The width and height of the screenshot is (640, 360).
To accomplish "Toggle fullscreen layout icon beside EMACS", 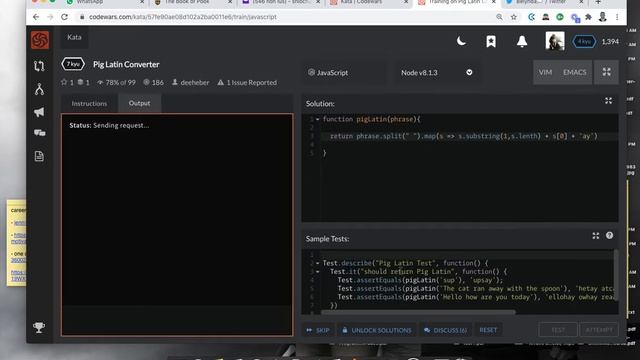I will click(607, 72).
